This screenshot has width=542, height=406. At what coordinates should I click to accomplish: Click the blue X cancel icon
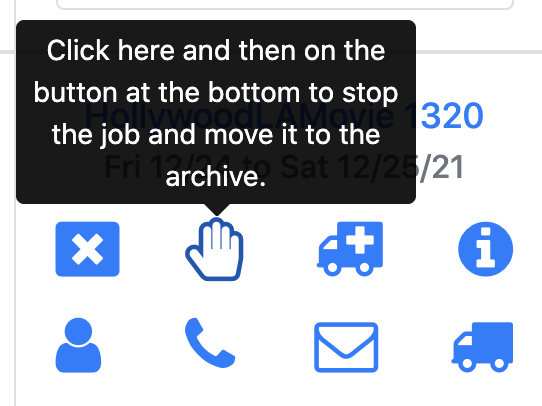[x=87, y=249]
